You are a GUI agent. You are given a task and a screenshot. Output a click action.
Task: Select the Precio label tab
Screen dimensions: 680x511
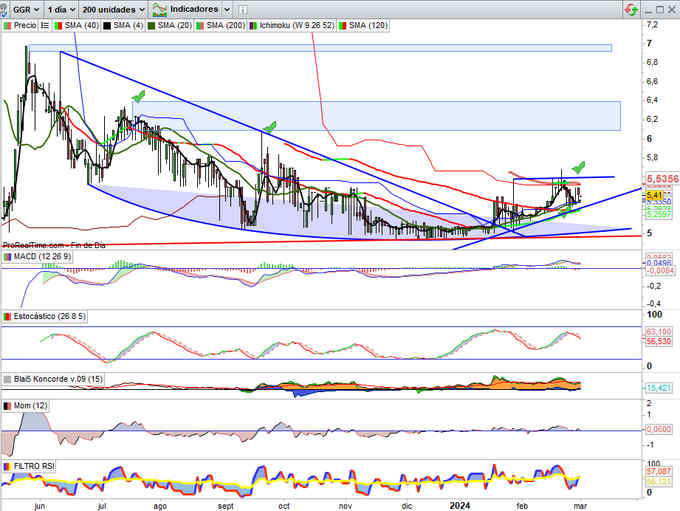point(24,23)
